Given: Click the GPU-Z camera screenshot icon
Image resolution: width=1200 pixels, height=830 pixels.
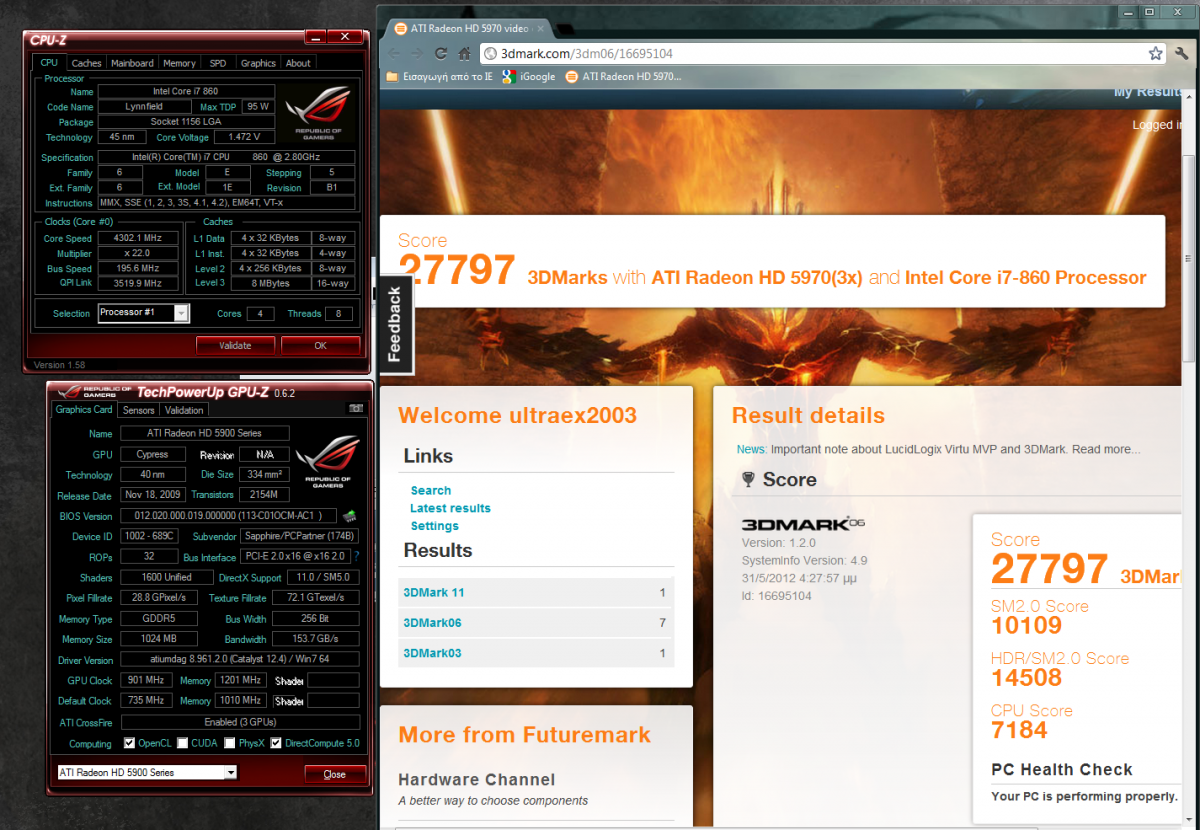Looking at the screenshot, I should point(355,409).
